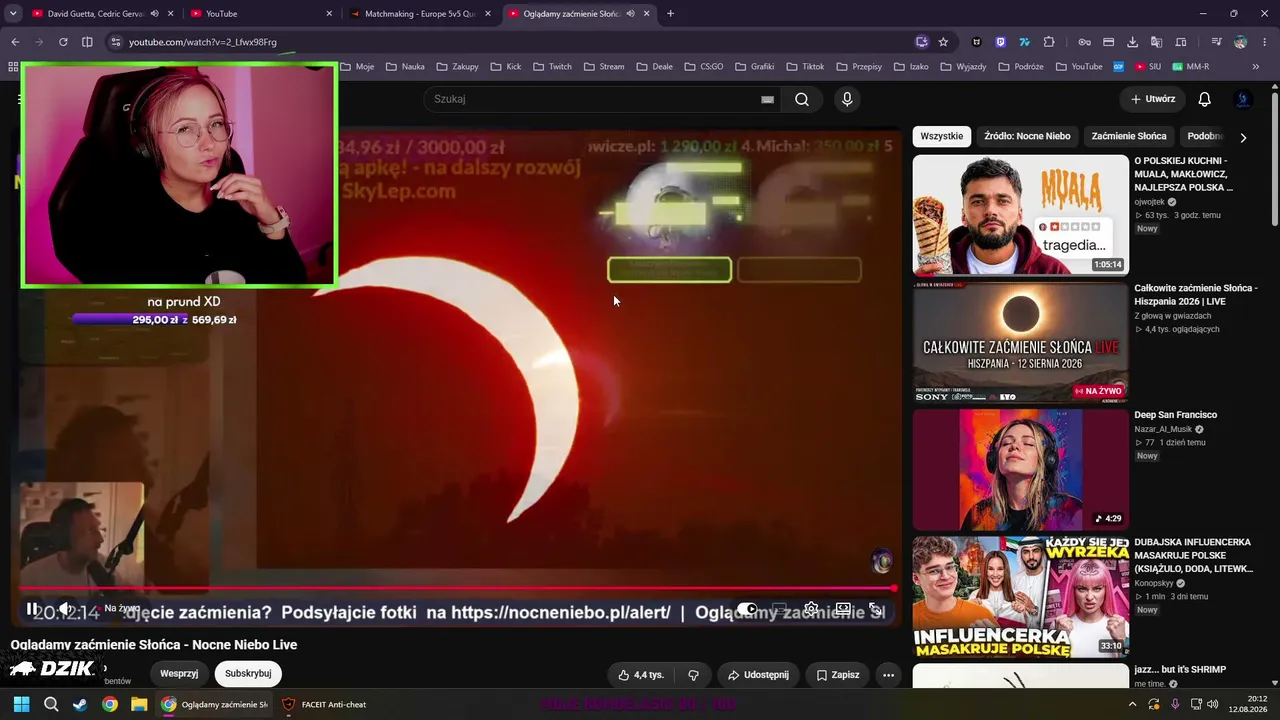Switch to theater mode in the player
This screenshot has height=720, width=1280.
coord(843,609)
